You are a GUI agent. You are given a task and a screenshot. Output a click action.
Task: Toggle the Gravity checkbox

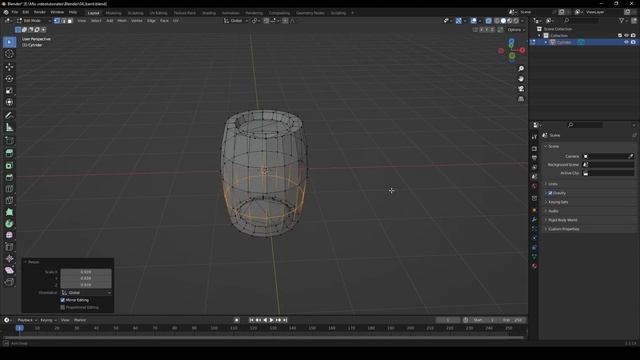(x=550, y=193)
